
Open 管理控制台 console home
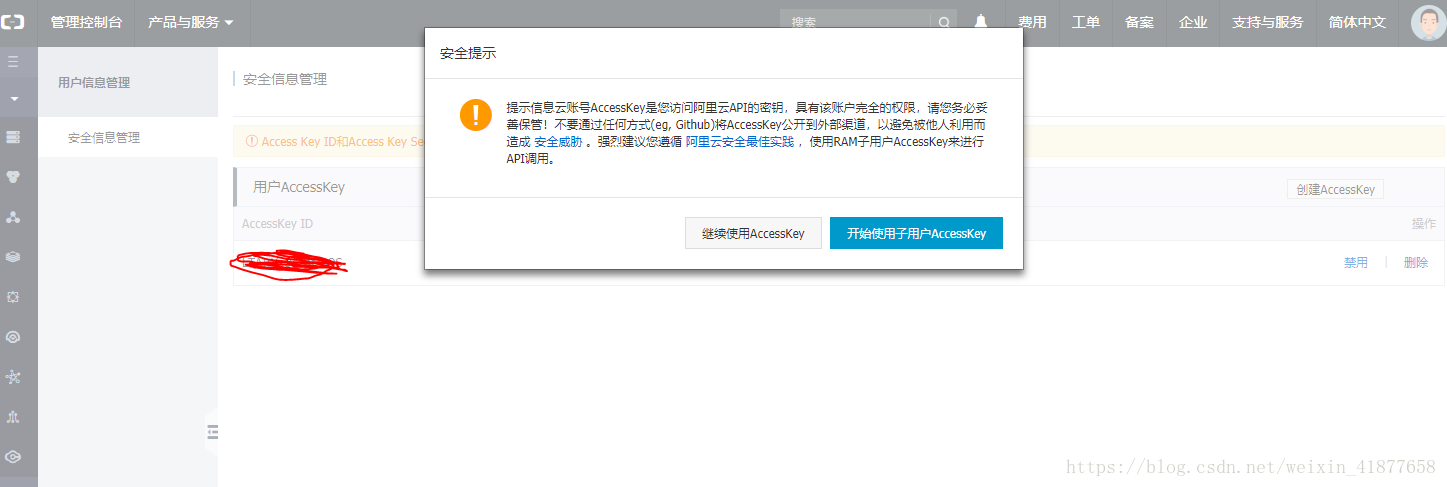coord(85,22)
